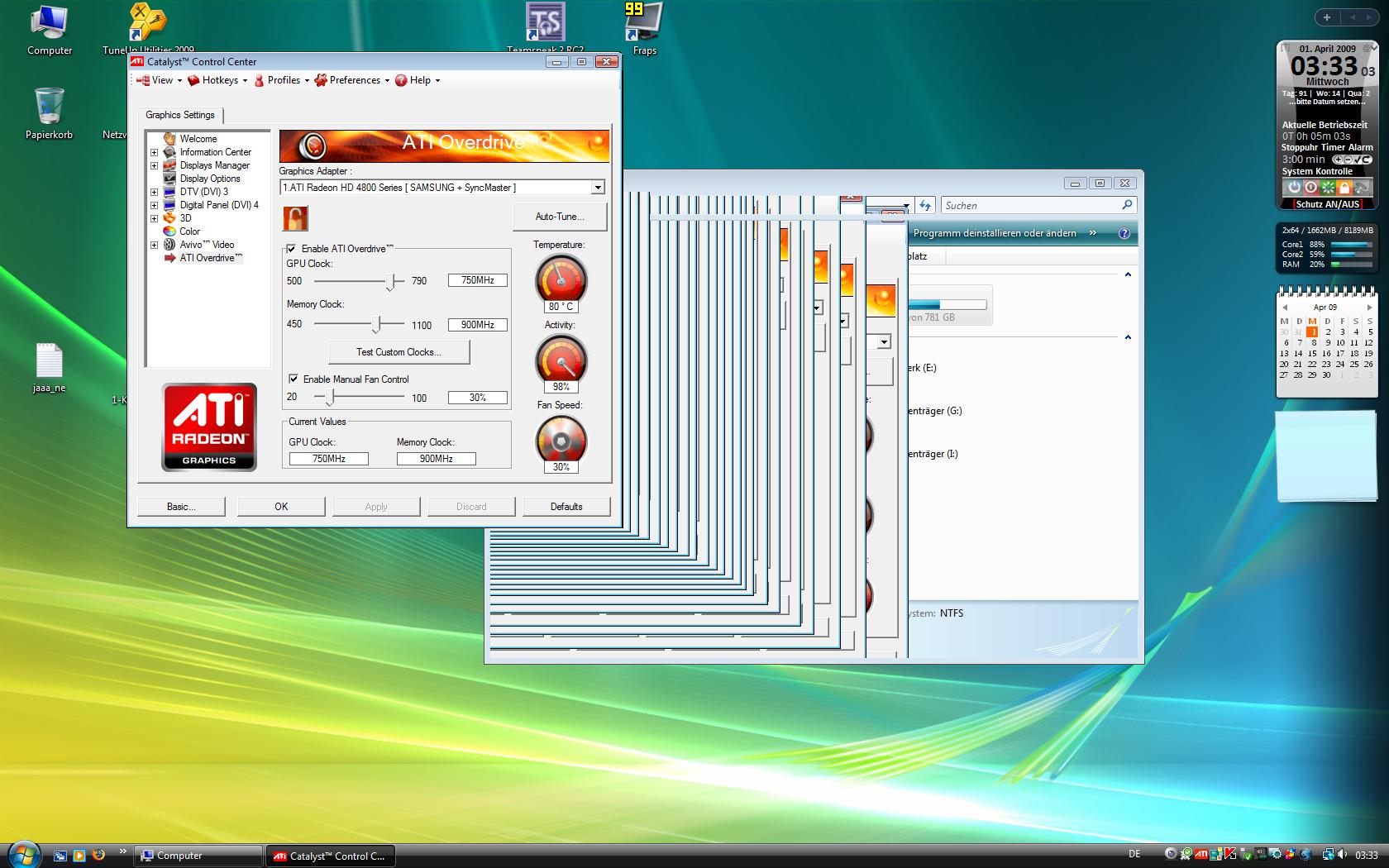The width and height of the screenshot is (1389, 868).
Task: Expand Avivo Video tree node
Action: [154, 245]
